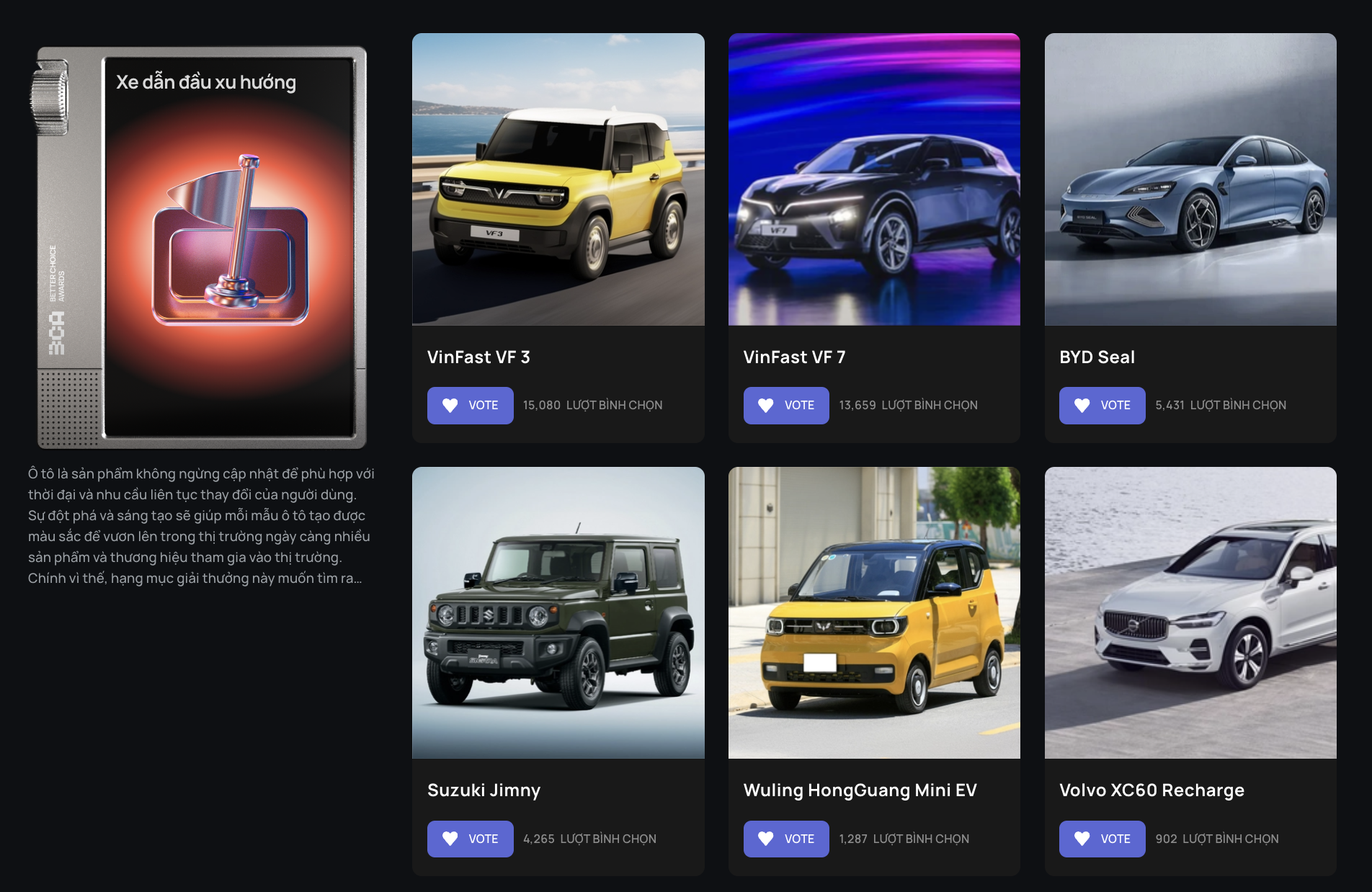Open the BYD Seal sedan photo
Image resolution: width=1372 pixels, height=892 pixels.
point(1190,179)
